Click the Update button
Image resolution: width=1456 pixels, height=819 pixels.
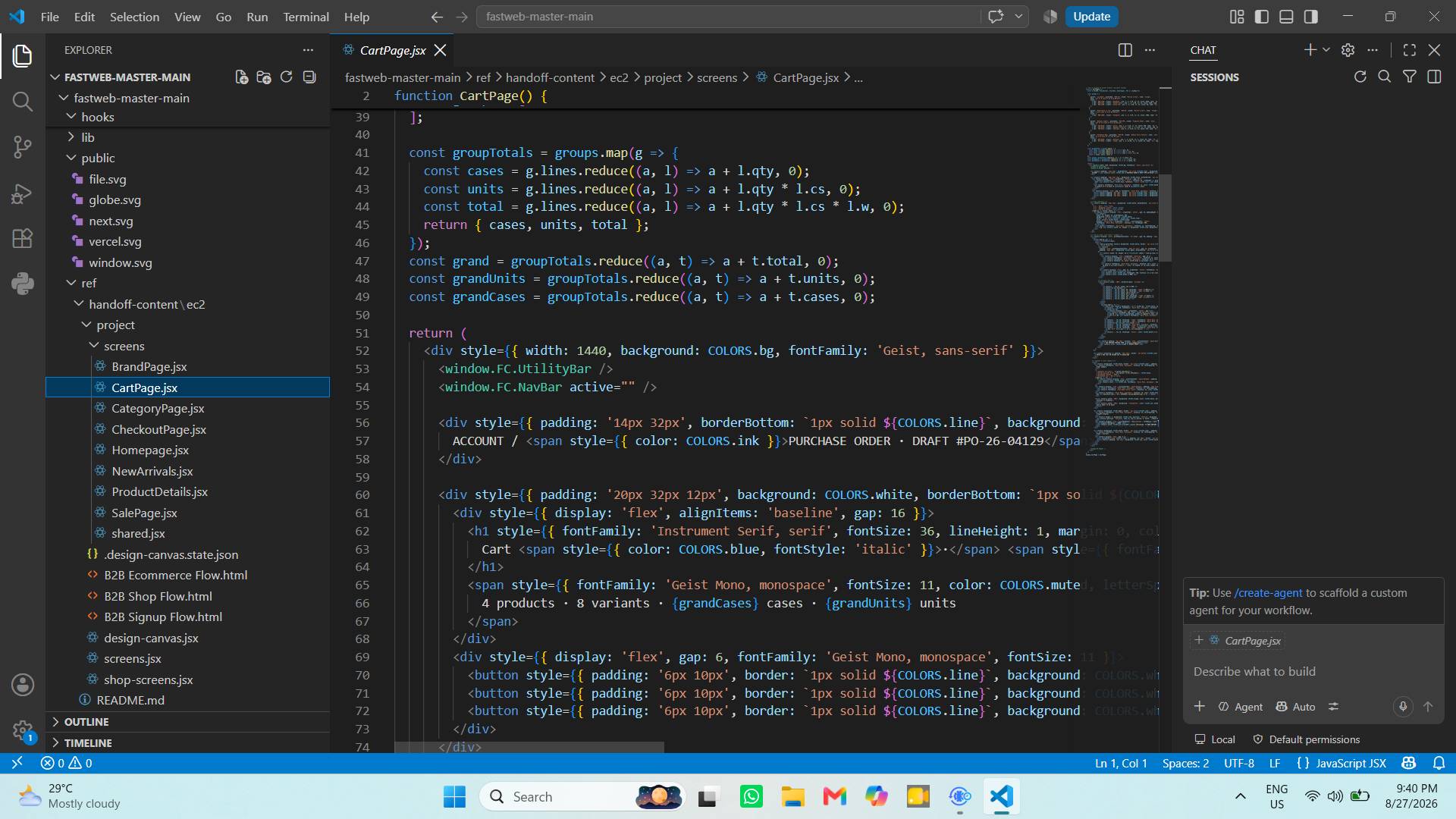[x=1091, y=17]
